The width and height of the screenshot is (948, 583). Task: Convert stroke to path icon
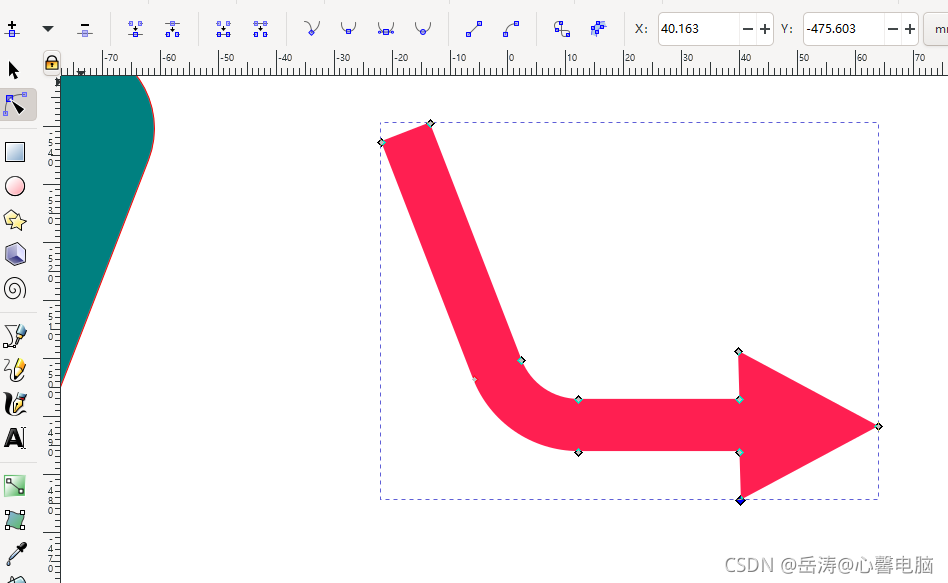coord(599,28)
